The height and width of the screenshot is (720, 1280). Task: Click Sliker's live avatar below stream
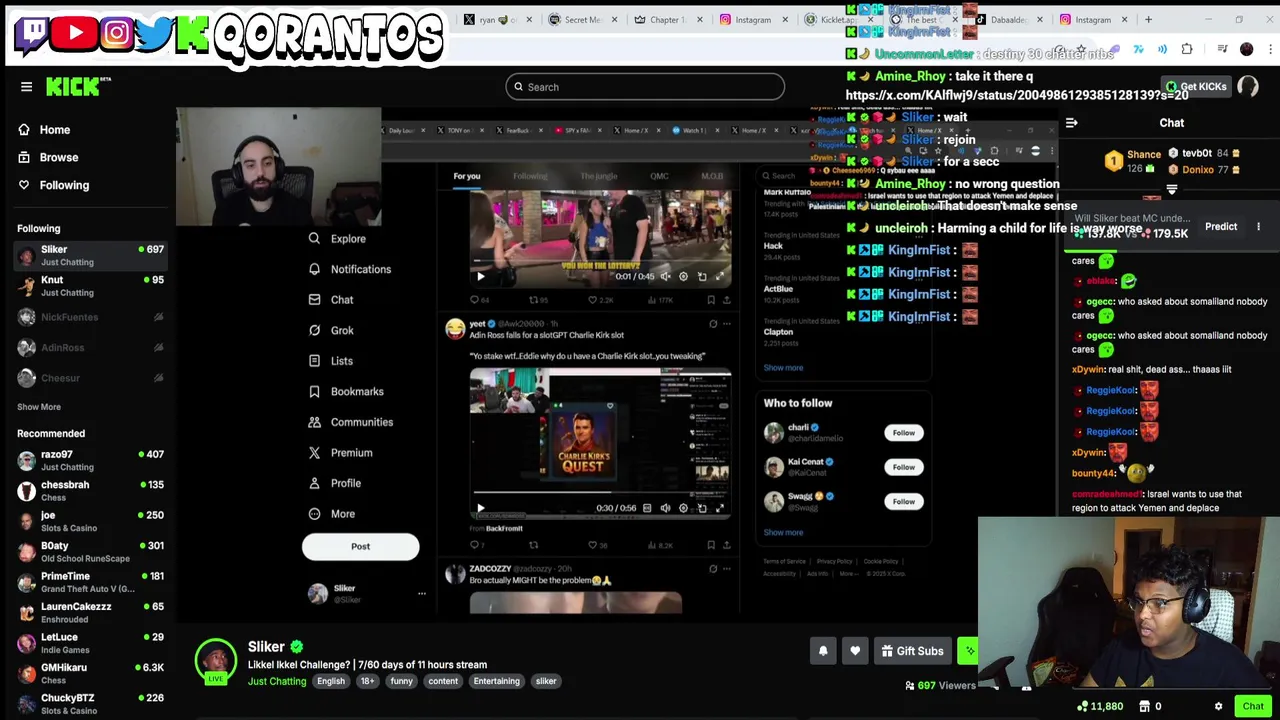[215, 662]
